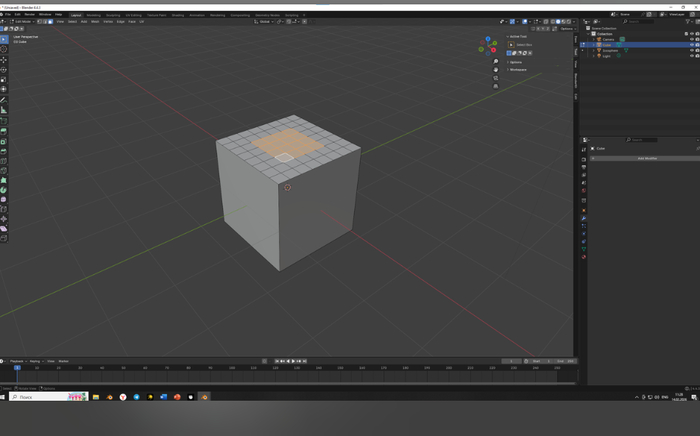Open the Modifiers wrench tab in Properties
700x436 pixels.
584,220
